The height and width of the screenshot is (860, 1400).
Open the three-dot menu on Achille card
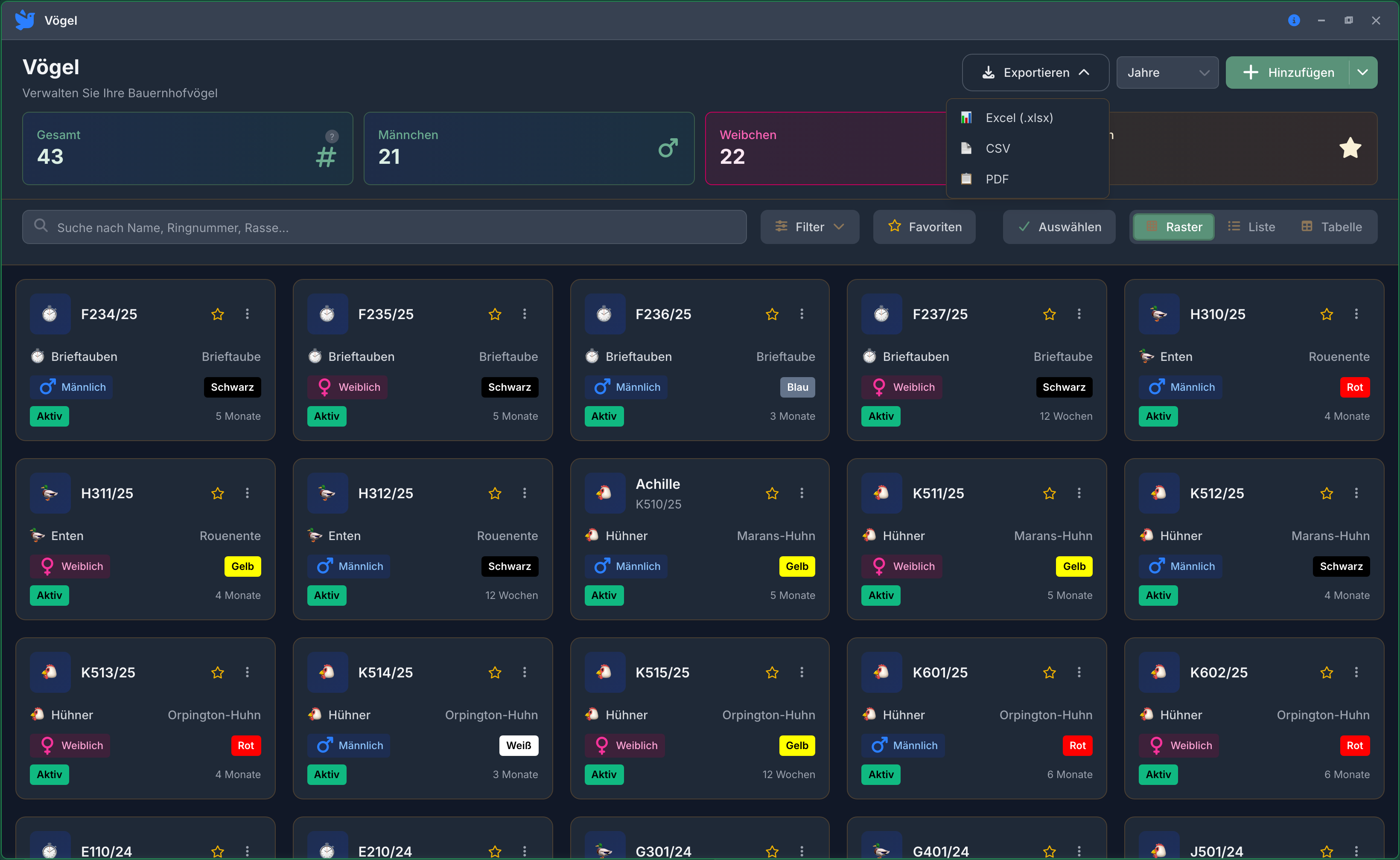pyautogui.click(x=802, y=493)
